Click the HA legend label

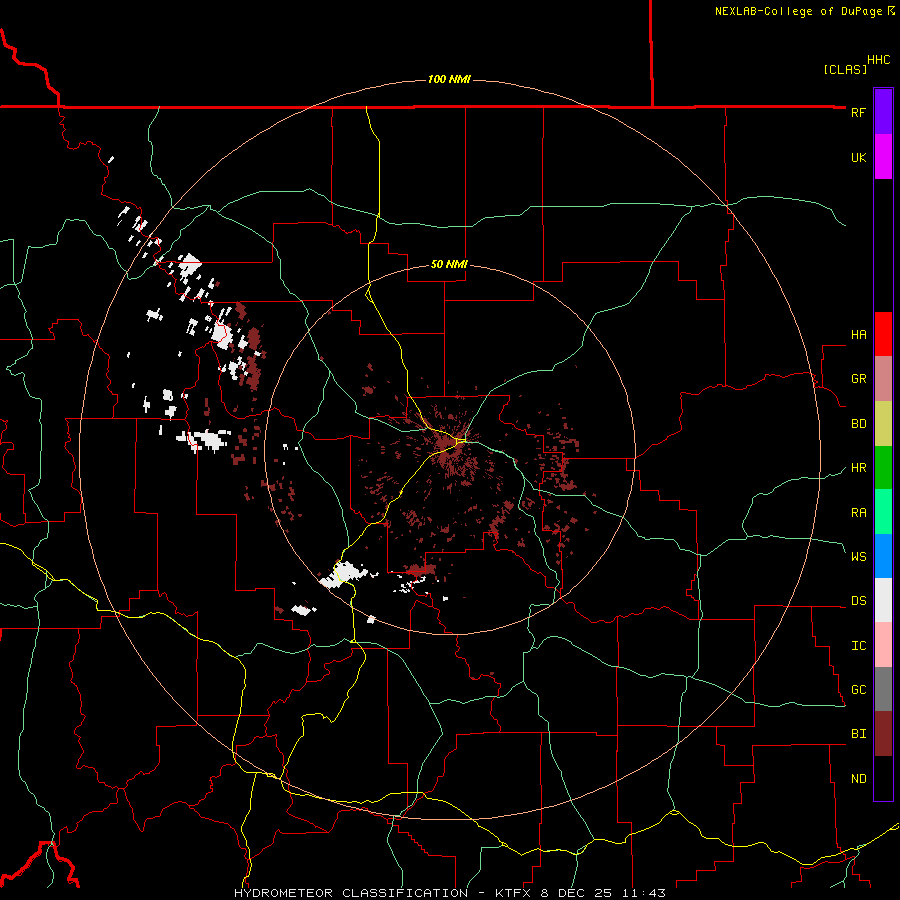coord(858,335)
